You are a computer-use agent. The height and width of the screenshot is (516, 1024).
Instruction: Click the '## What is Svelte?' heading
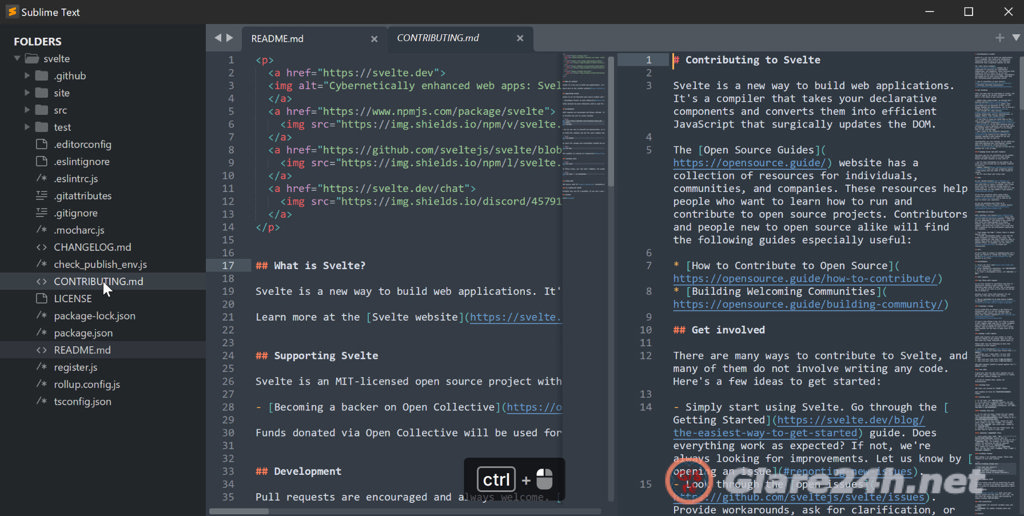[311, 265]
